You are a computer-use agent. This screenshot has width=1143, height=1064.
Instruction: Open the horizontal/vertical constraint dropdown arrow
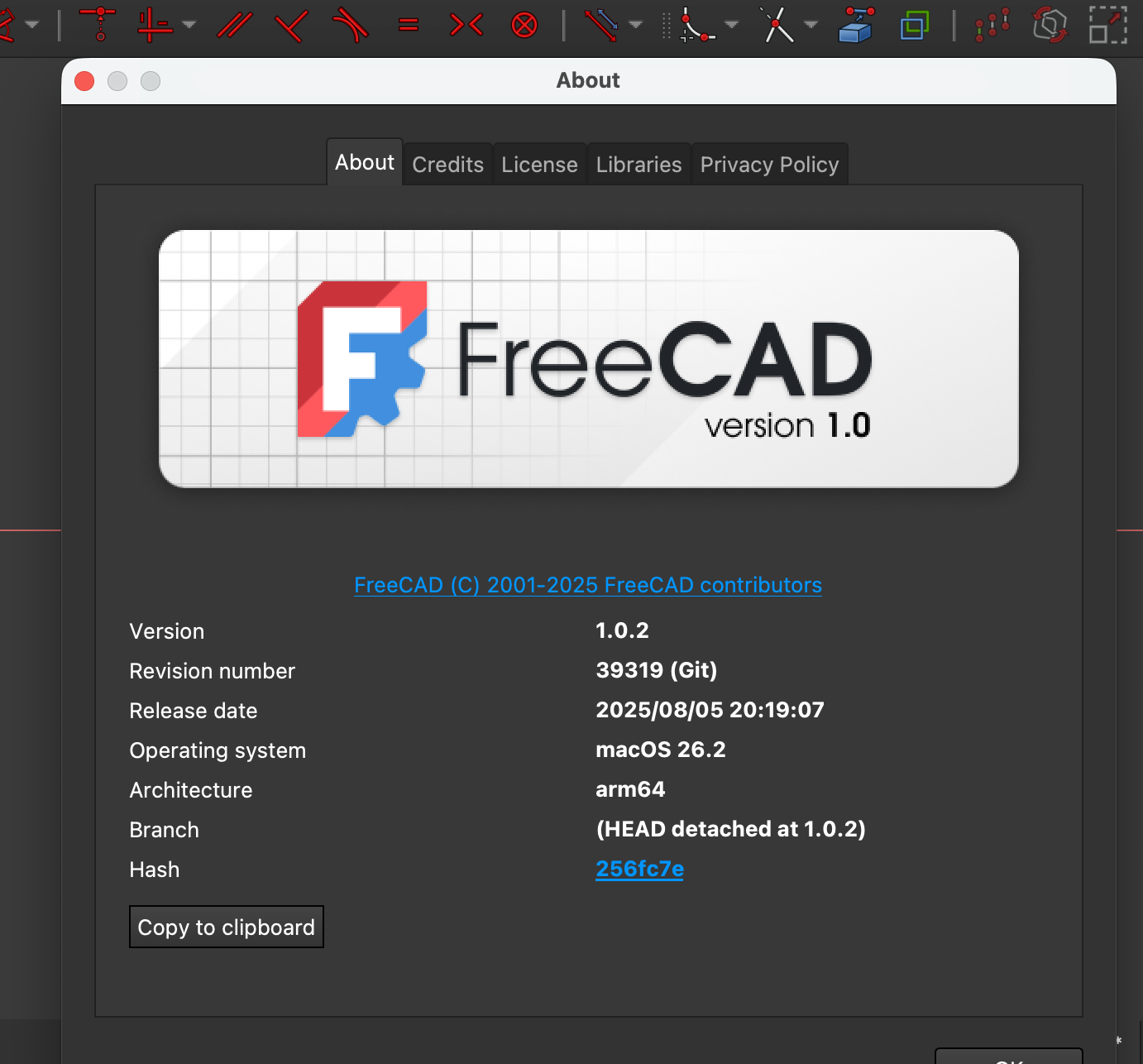[x=189, y=25]
